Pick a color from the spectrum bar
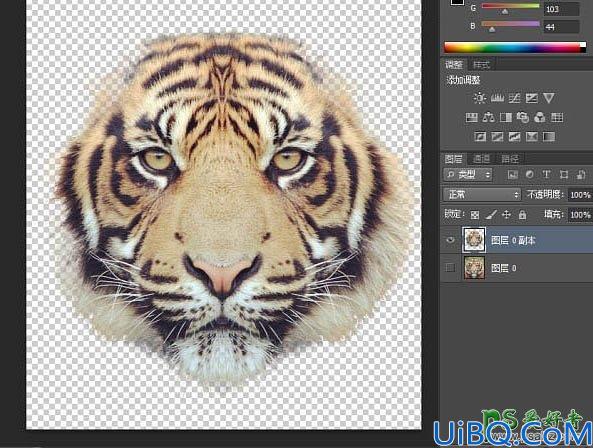This screenshot has height=448, width=593. 515,48
